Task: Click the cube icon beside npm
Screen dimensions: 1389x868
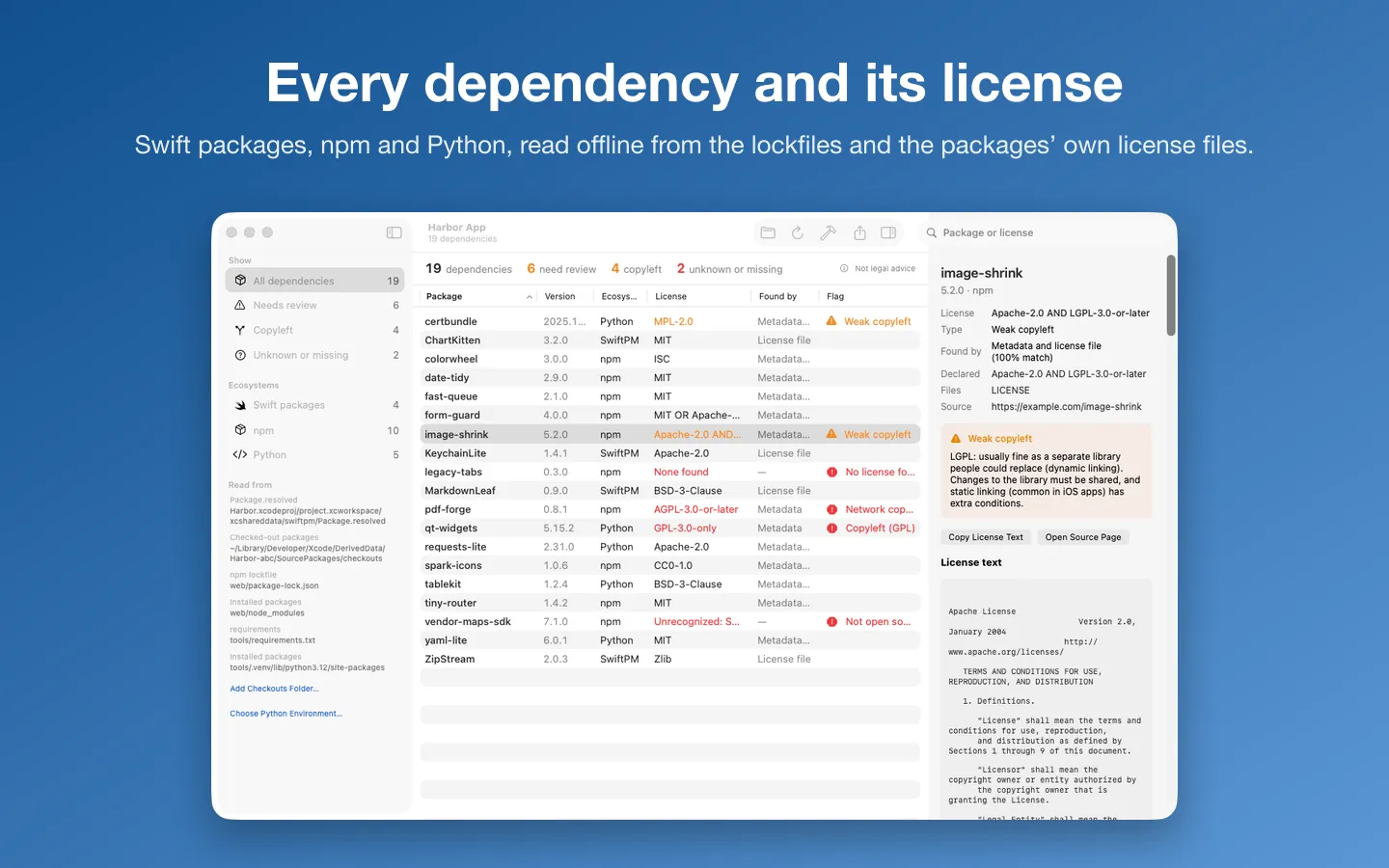Action: tap(240, 430)
